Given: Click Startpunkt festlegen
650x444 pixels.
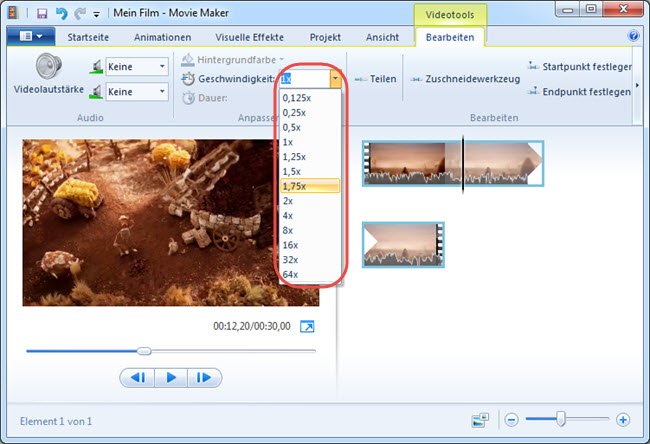Looking at the screenshot, I should point(579,66).
